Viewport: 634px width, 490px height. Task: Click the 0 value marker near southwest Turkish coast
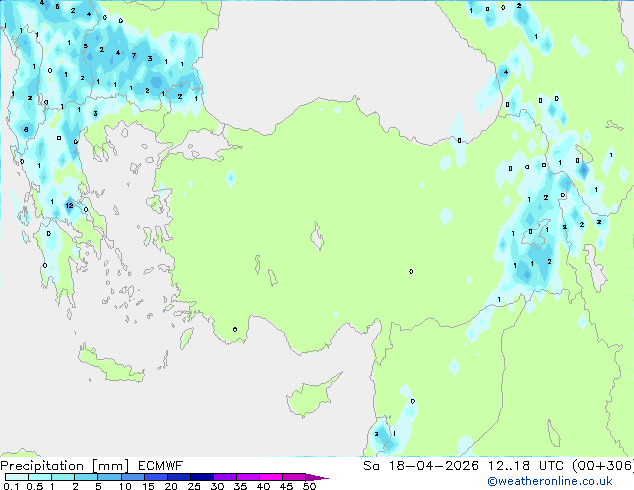pyautogui.click(x=235, y=329)
